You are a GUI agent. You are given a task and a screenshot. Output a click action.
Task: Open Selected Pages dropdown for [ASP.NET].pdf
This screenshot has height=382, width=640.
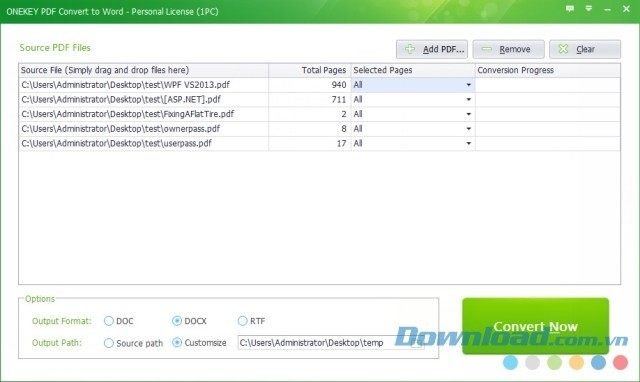469,100
